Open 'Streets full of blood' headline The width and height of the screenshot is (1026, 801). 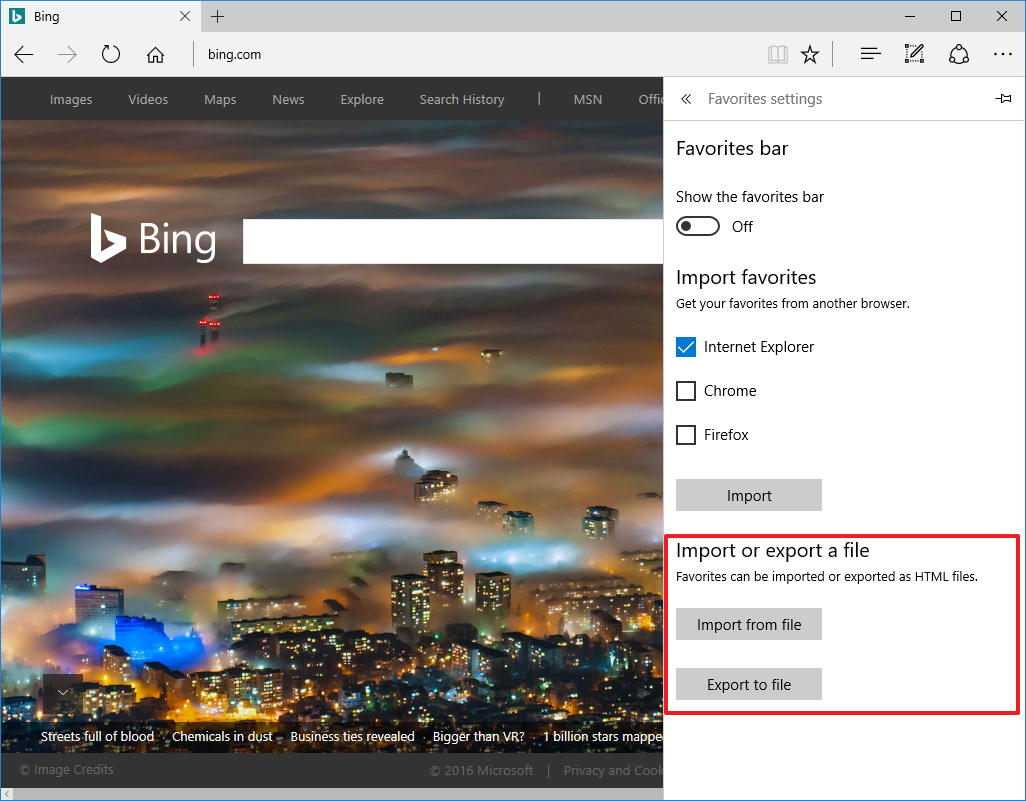tap(97, 737)
